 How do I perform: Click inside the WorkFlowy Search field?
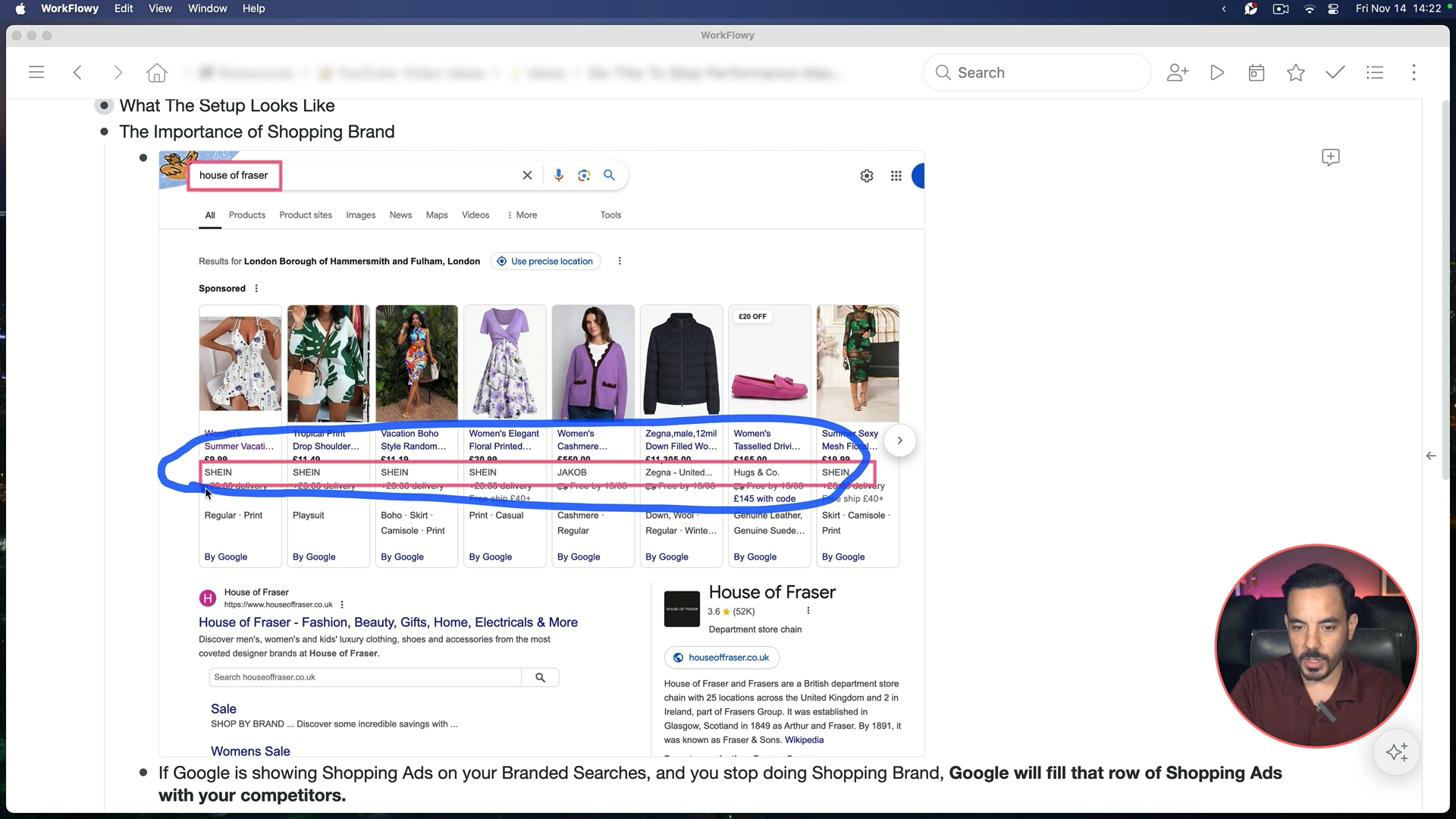click(x=1036, y=72)
